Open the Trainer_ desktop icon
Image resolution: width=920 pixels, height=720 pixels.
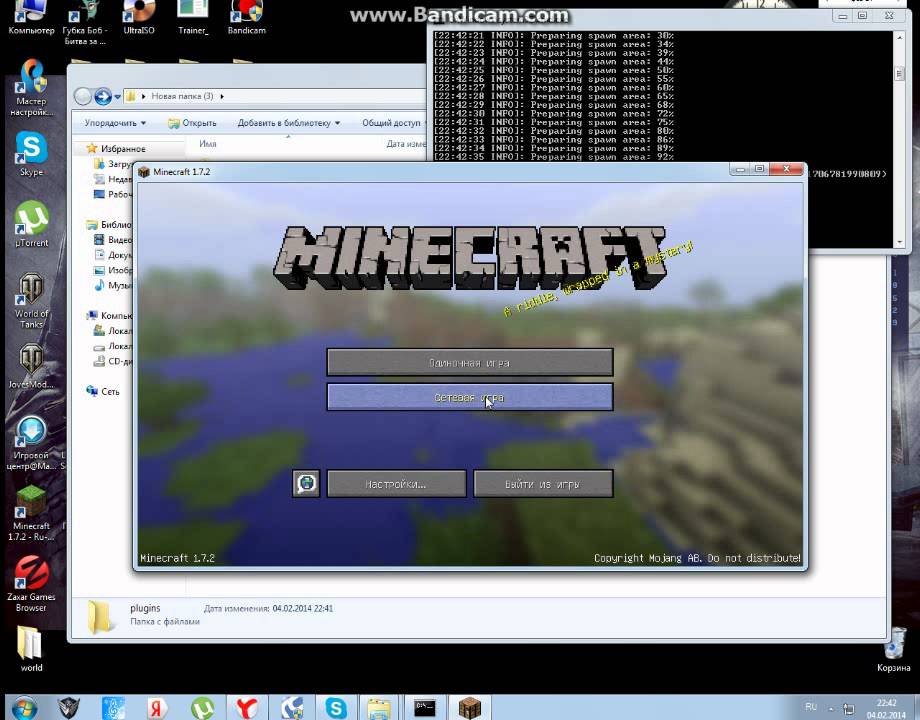(x=193, y=18)
